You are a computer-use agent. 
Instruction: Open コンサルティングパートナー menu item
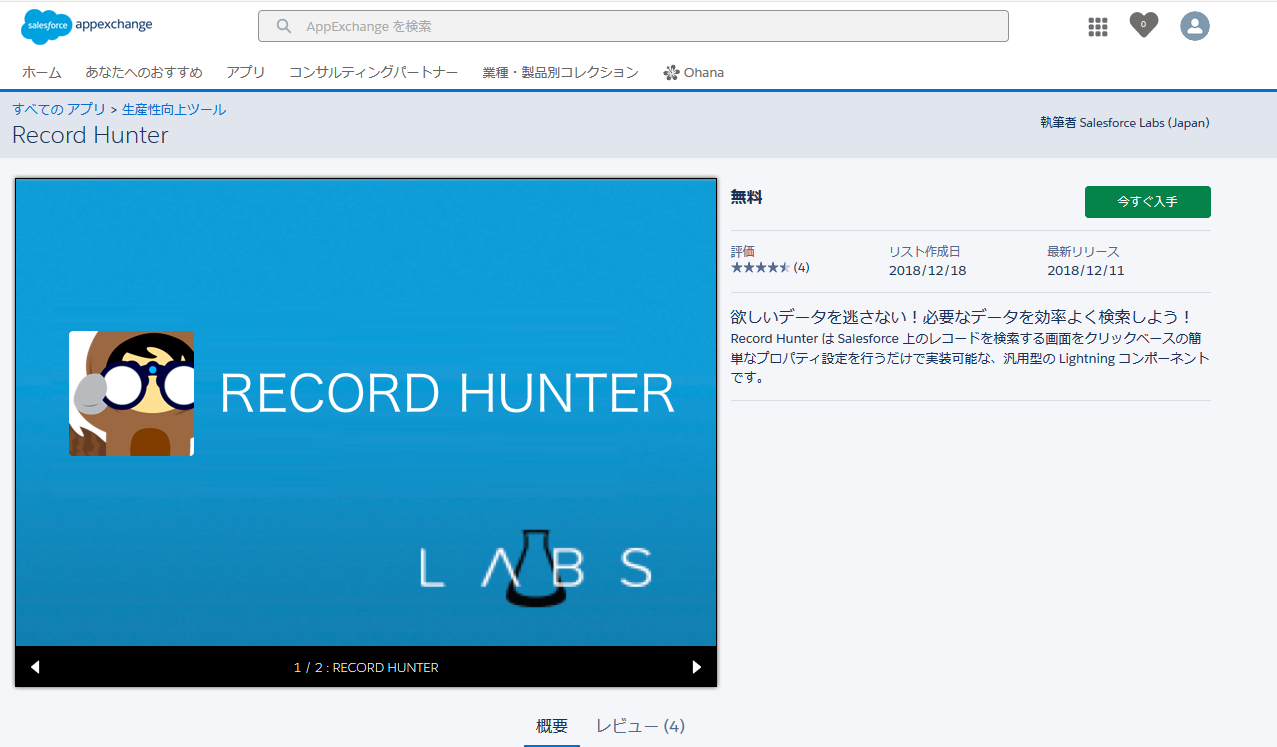tap(374, 73)
